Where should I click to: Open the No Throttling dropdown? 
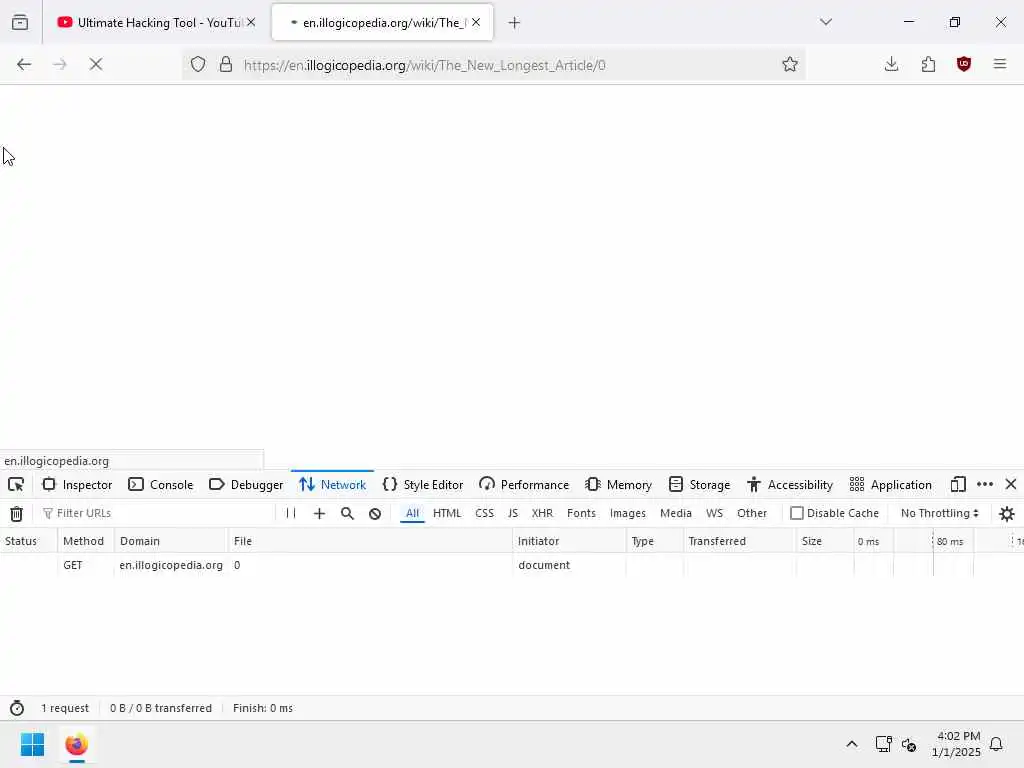[939, 513]
